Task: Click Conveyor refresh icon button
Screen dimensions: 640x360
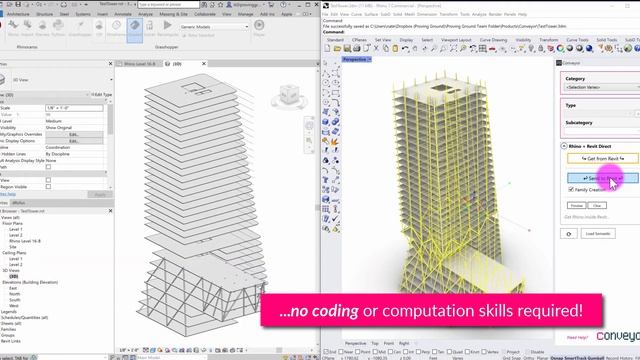Action: tap(569, 234)
